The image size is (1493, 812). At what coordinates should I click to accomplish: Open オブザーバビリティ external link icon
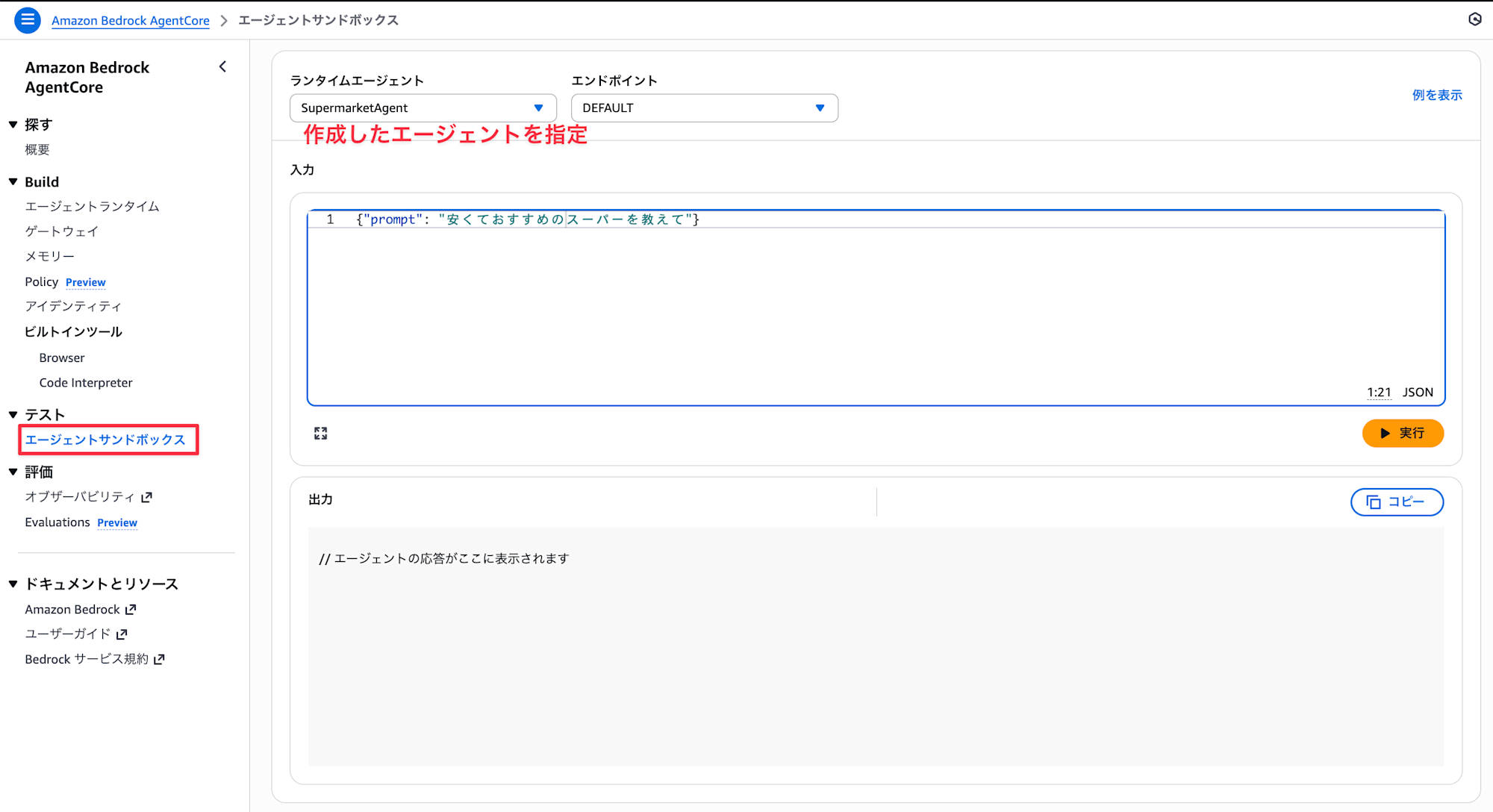click(x=147, y=497)
